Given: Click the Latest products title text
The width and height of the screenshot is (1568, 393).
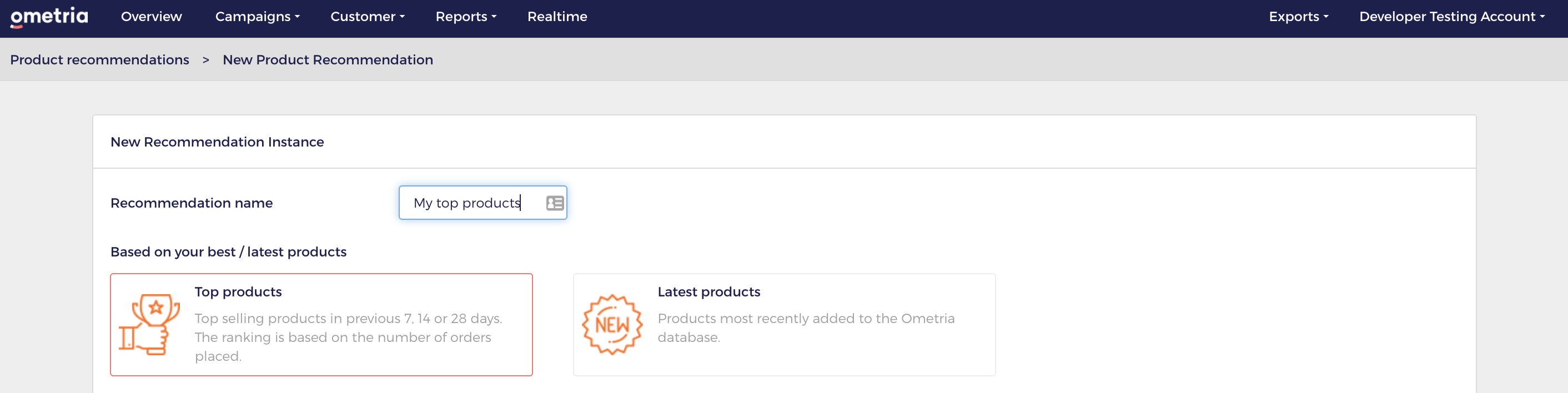Looking at the screenshot, I should [708, 291].
